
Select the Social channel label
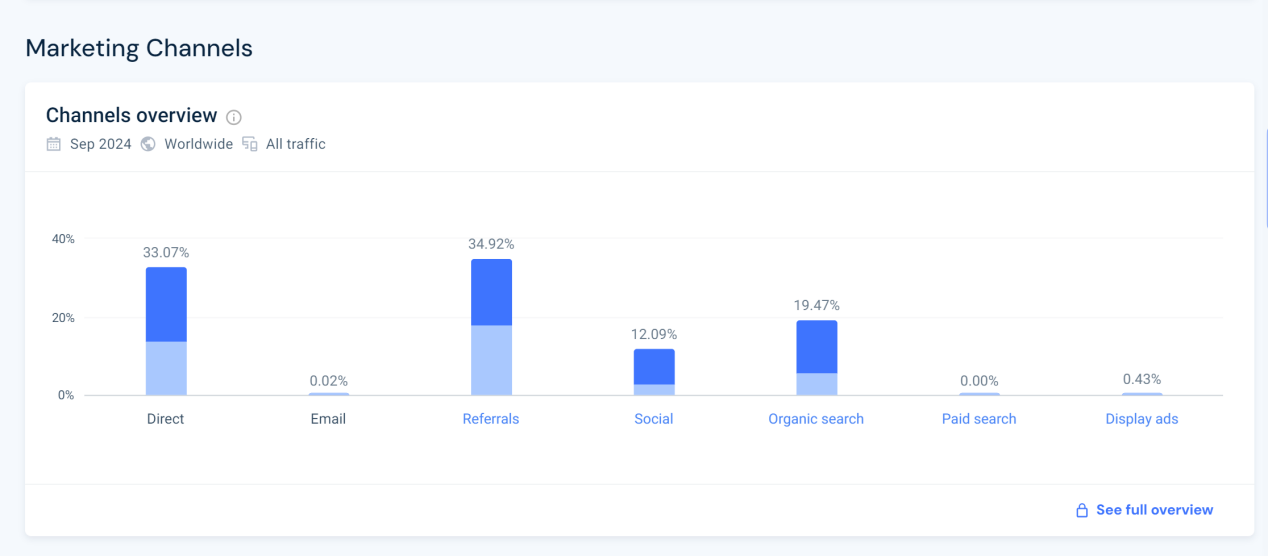point(654,419)
